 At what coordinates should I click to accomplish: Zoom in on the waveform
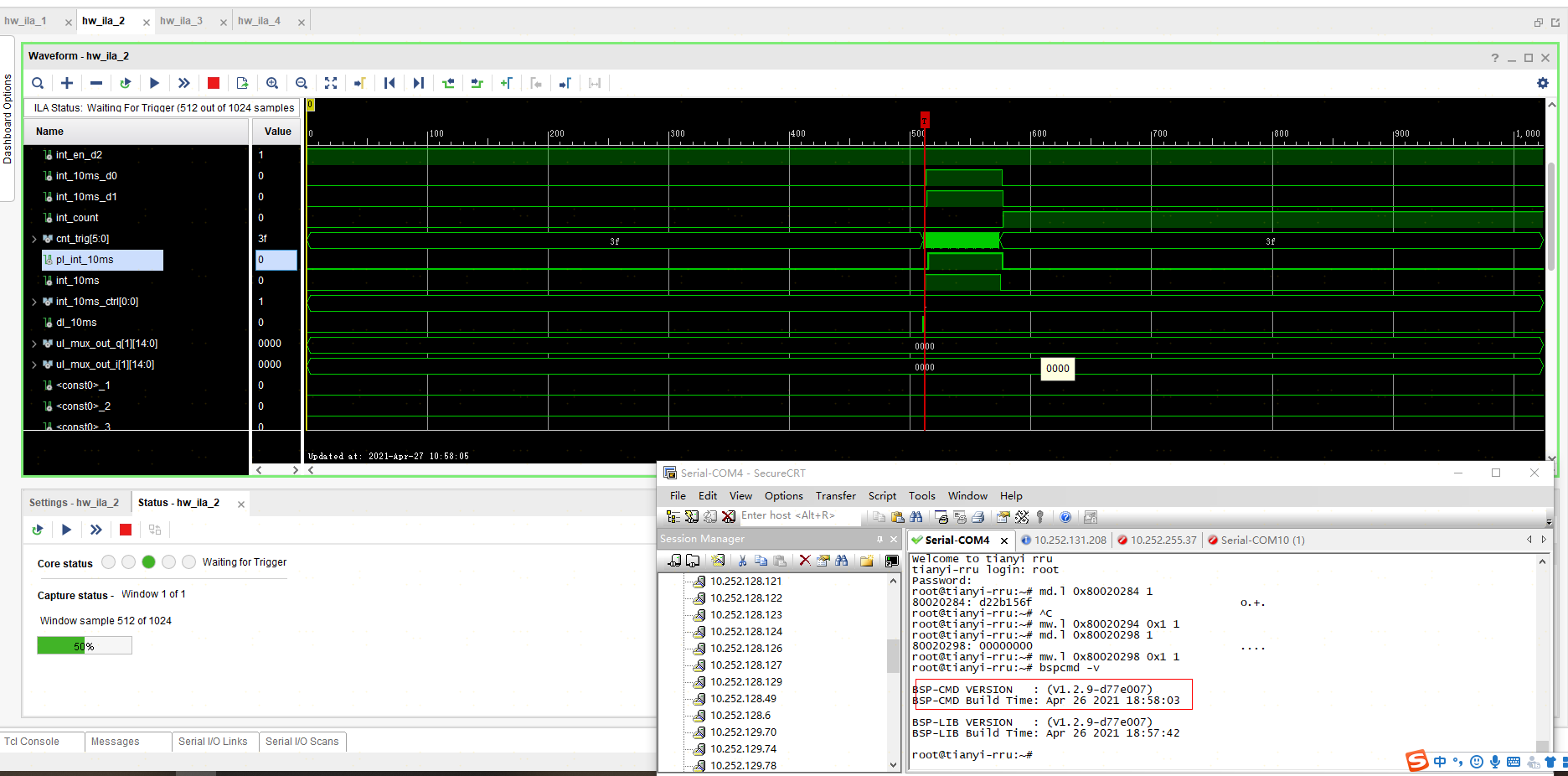tap(272, 83)
